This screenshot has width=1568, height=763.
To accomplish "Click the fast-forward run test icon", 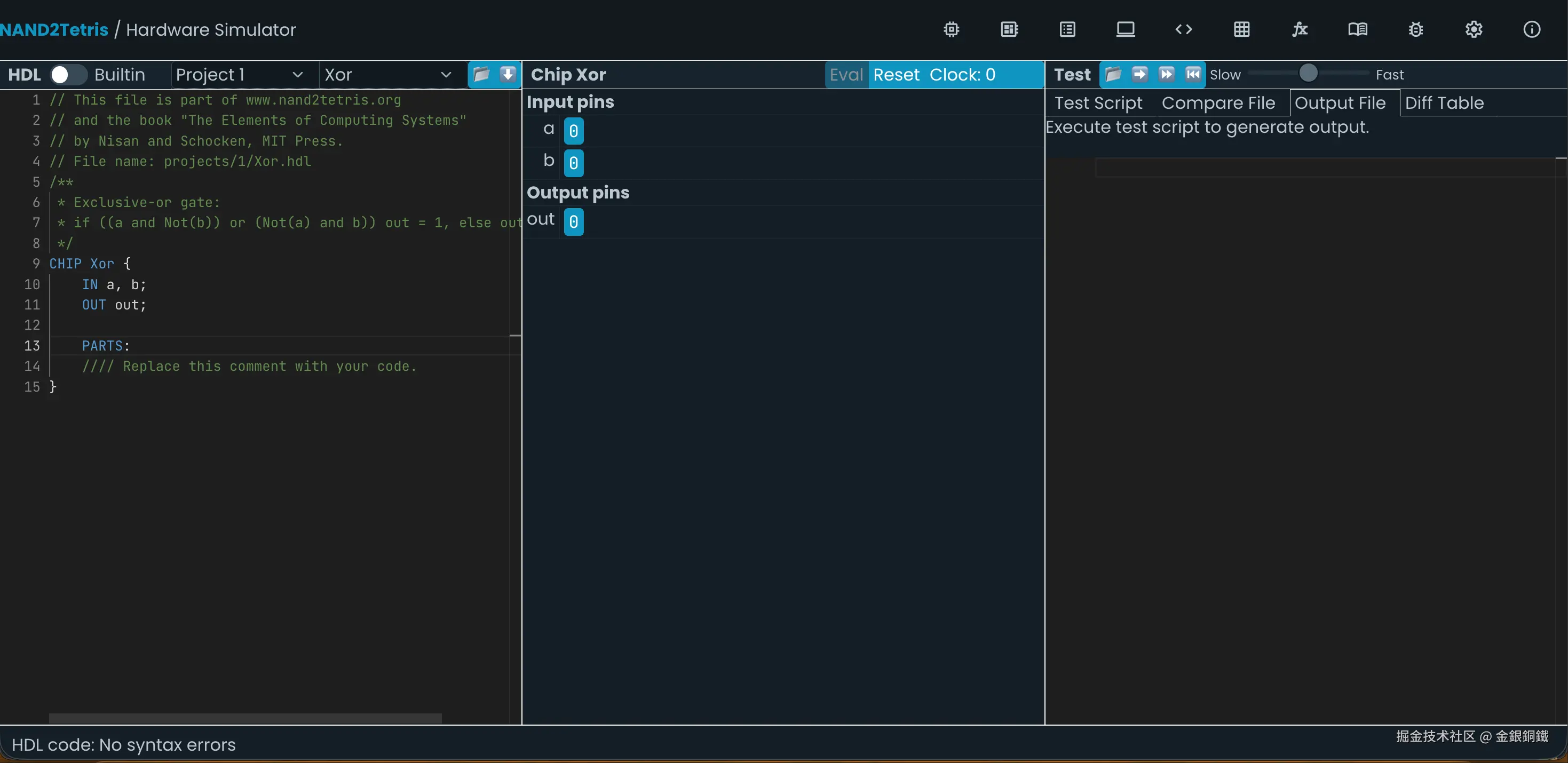I will (1166, 74).
